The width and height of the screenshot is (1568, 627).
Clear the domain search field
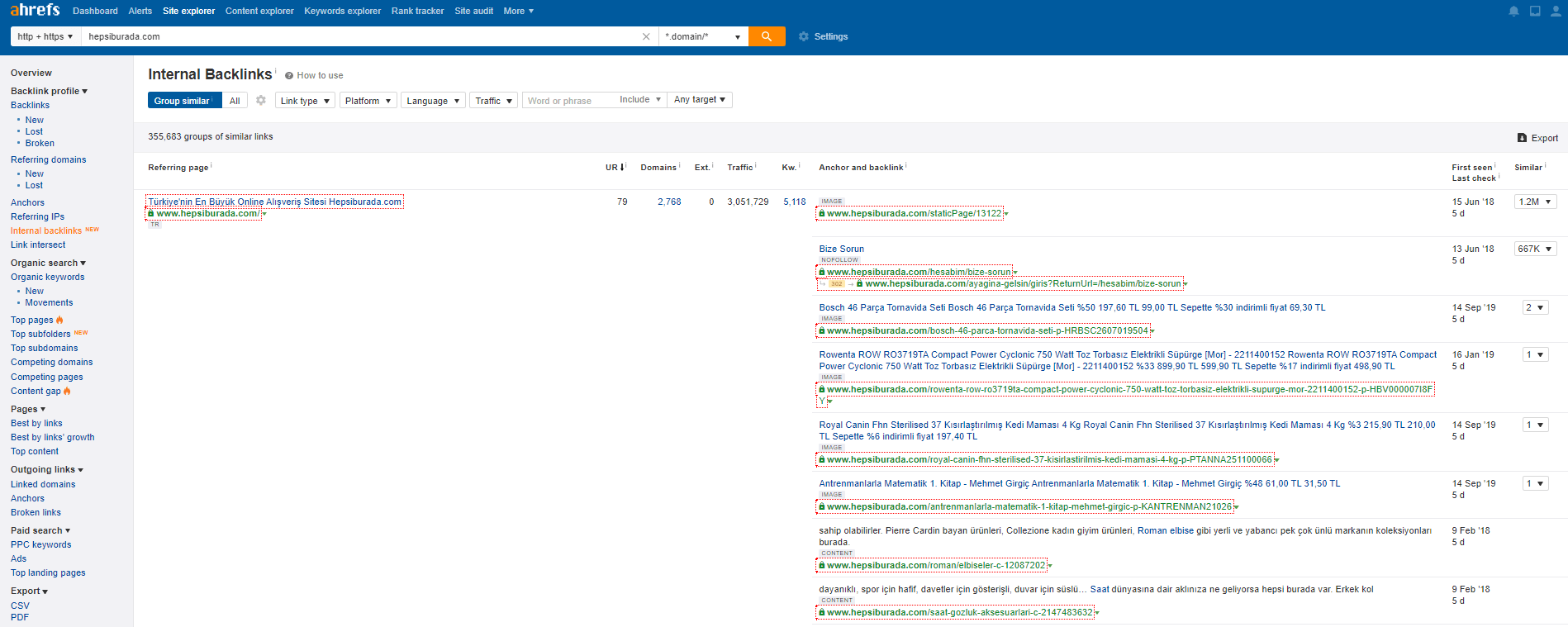pyautogui.click(x=646, y=36)
